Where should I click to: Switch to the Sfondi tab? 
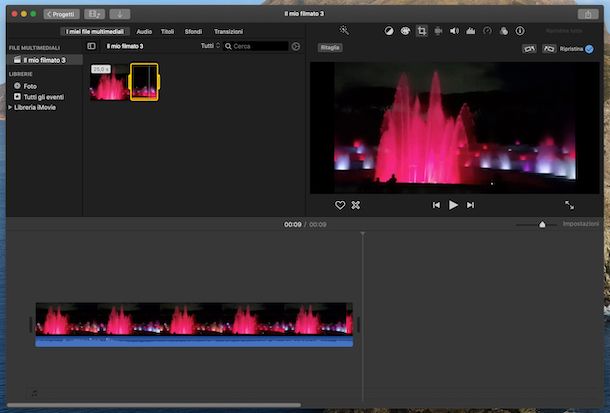(193, 32)
